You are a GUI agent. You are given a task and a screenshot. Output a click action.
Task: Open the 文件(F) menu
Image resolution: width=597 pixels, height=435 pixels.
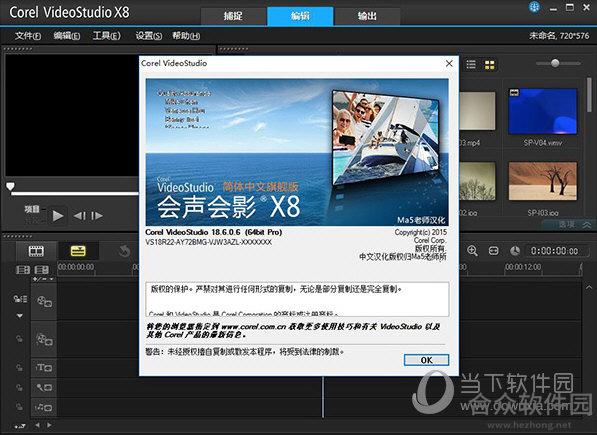point(28,36)
